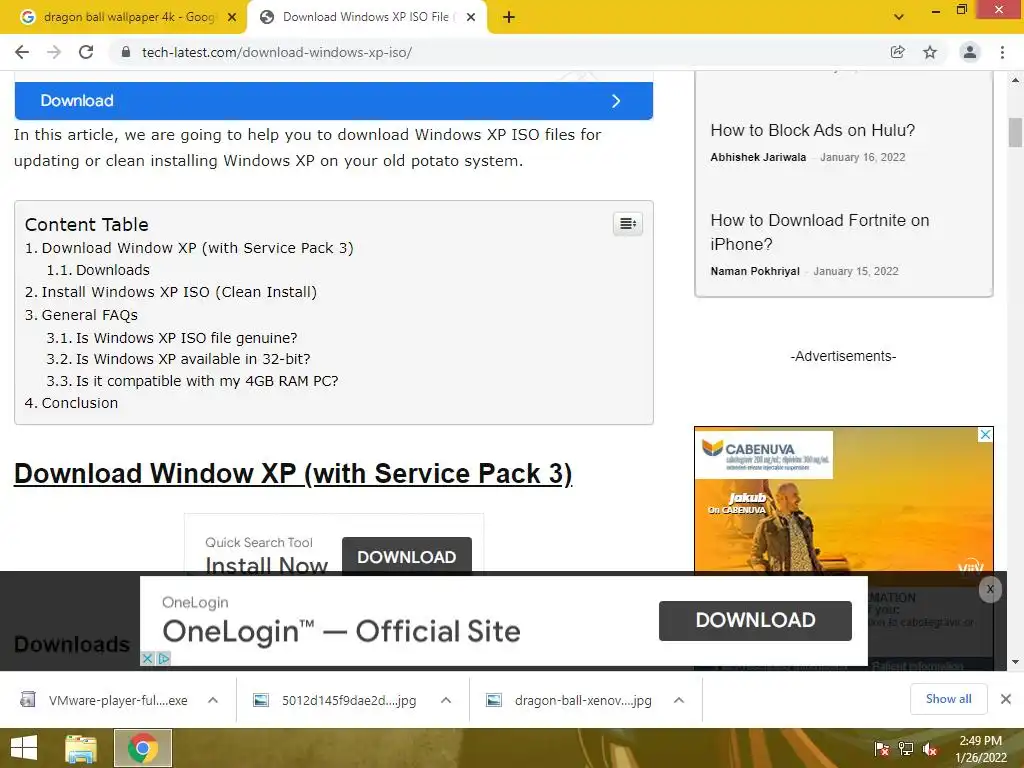Close the bottom OneLogin banner ad
This screenshot has width=1024, height=768.
pyautogui.click(x=990, y=589)
